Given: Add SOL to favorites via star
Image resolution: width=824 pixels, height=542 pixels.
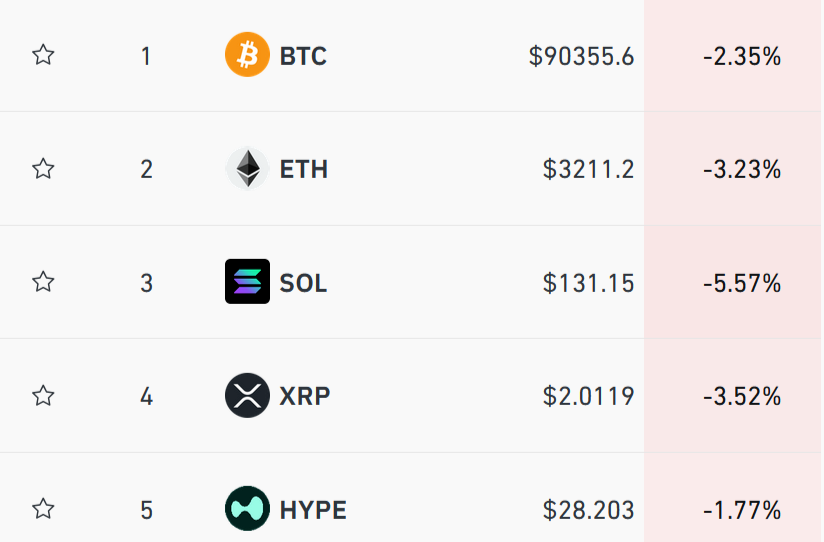Looking at the screenshot, I should (x=43, y=282).
